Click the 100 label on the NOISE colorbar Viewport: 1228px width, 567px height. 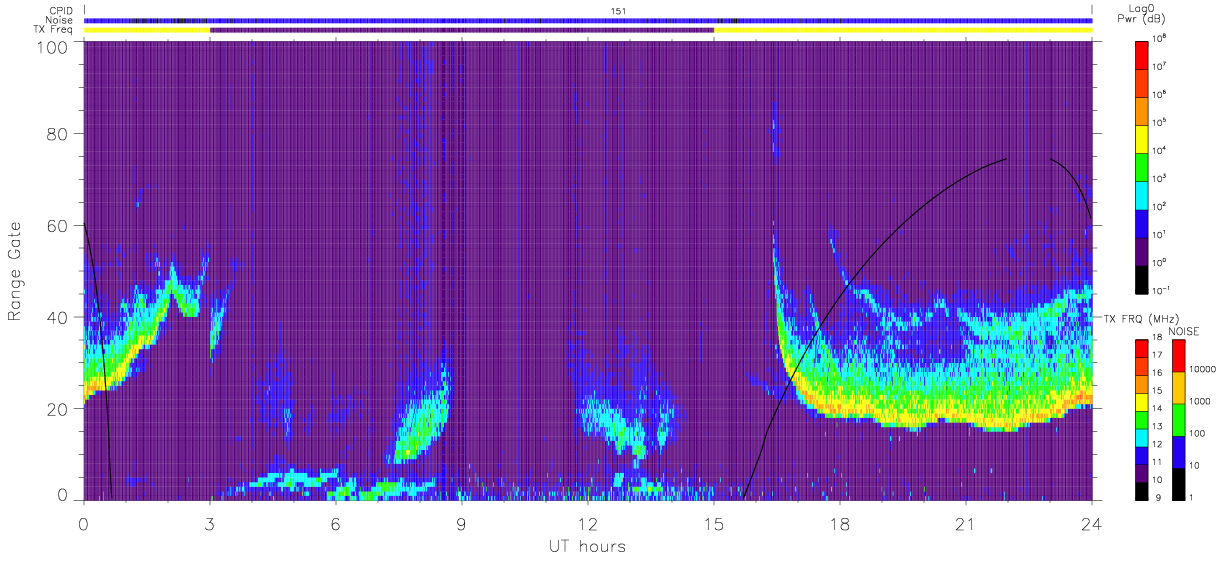point(1196,434)
